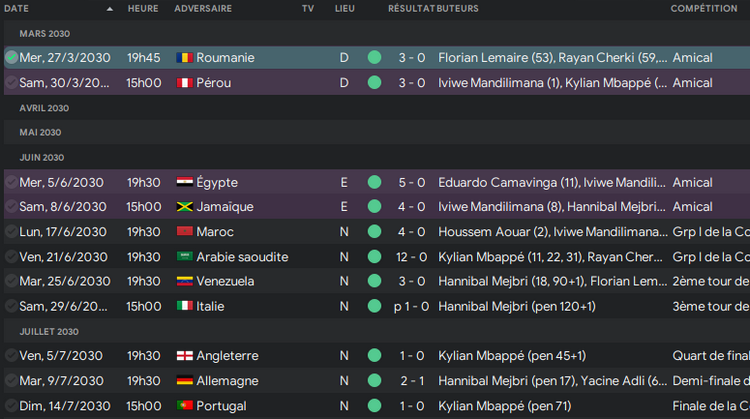Sort by the COMPÉTITION column header
The image size is (750, 419).
704,8
